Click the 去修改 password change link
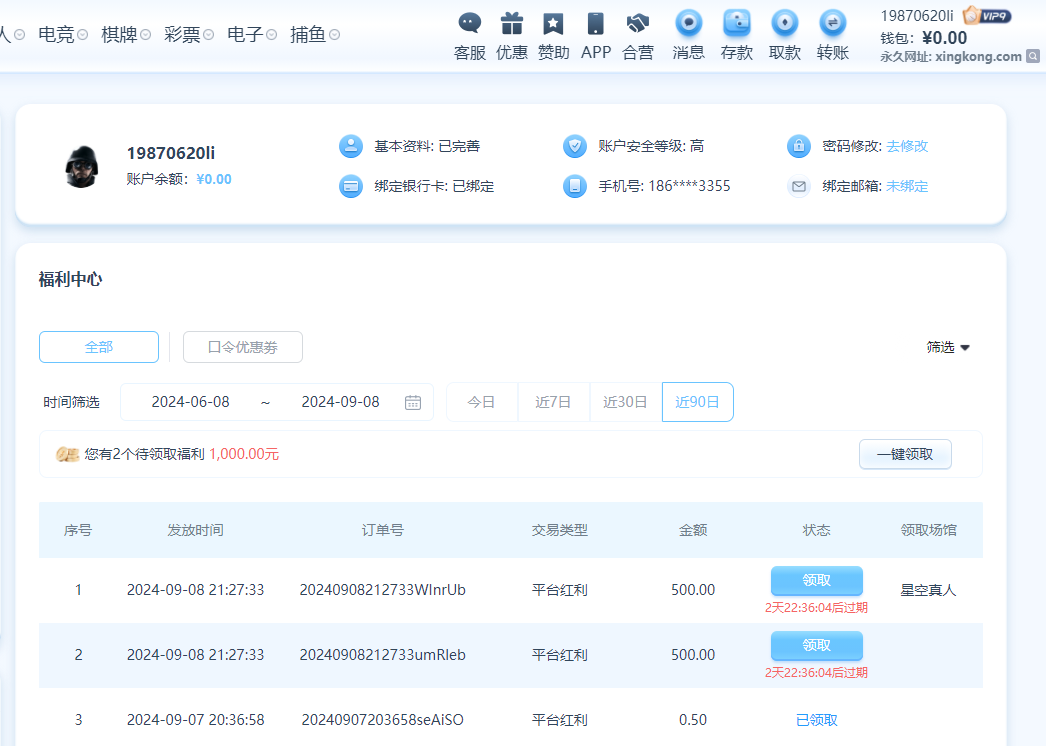 click(x=907, y=146)
